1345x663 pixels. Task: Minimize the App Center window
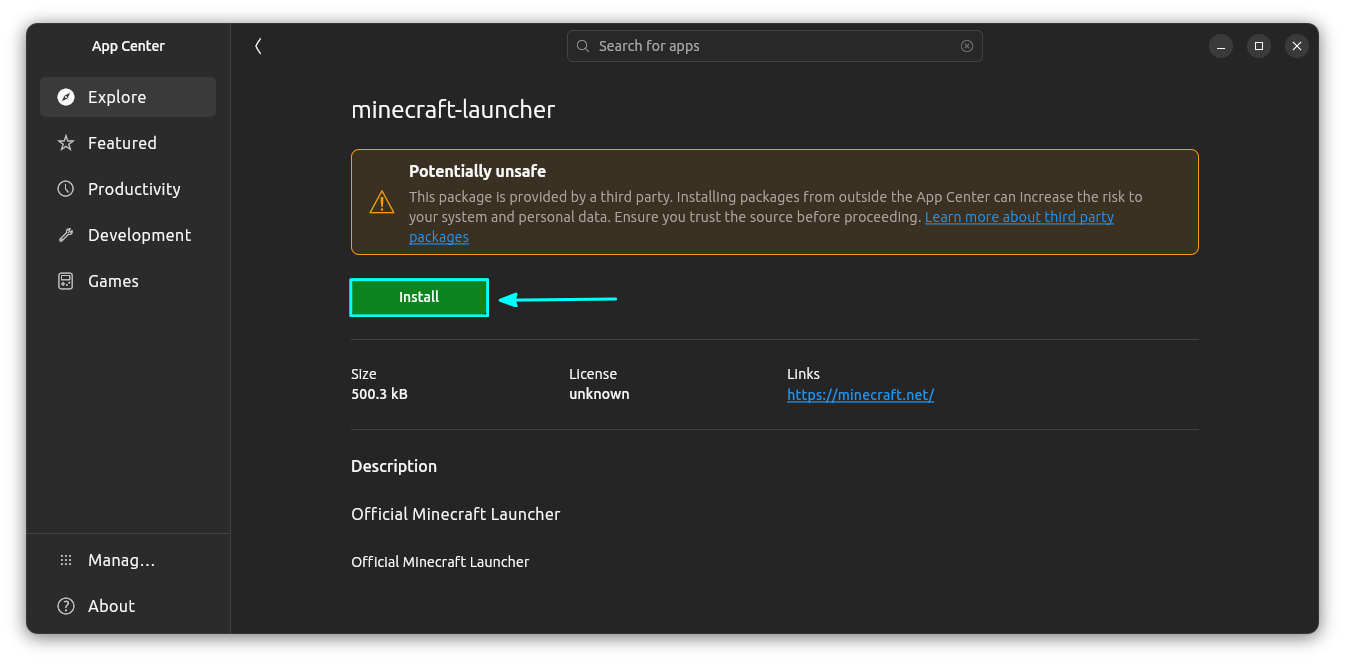coord(1221,46)
